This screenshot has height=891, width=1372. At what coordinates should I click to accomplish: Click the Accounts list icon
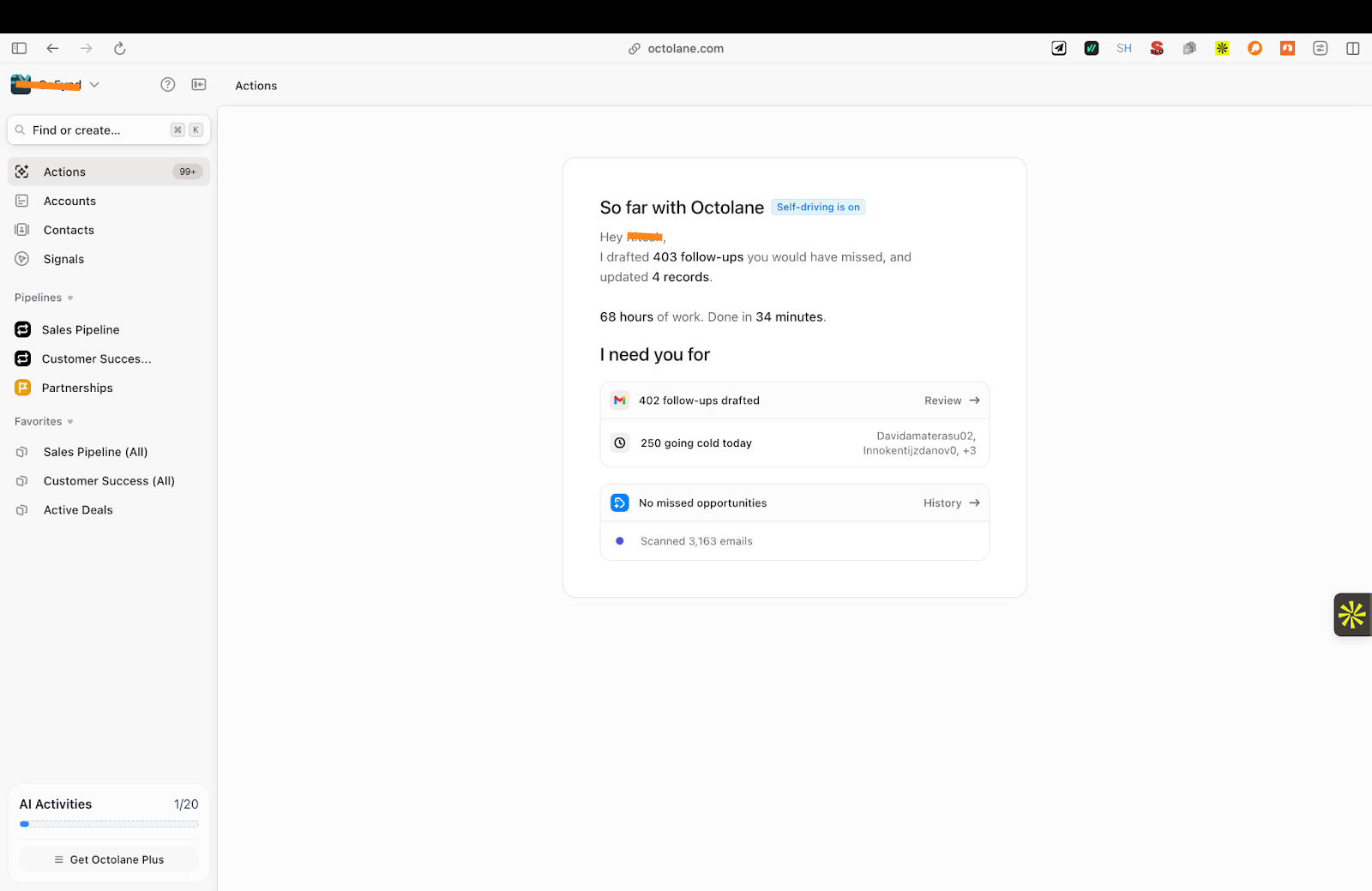[x=22, y=201]
